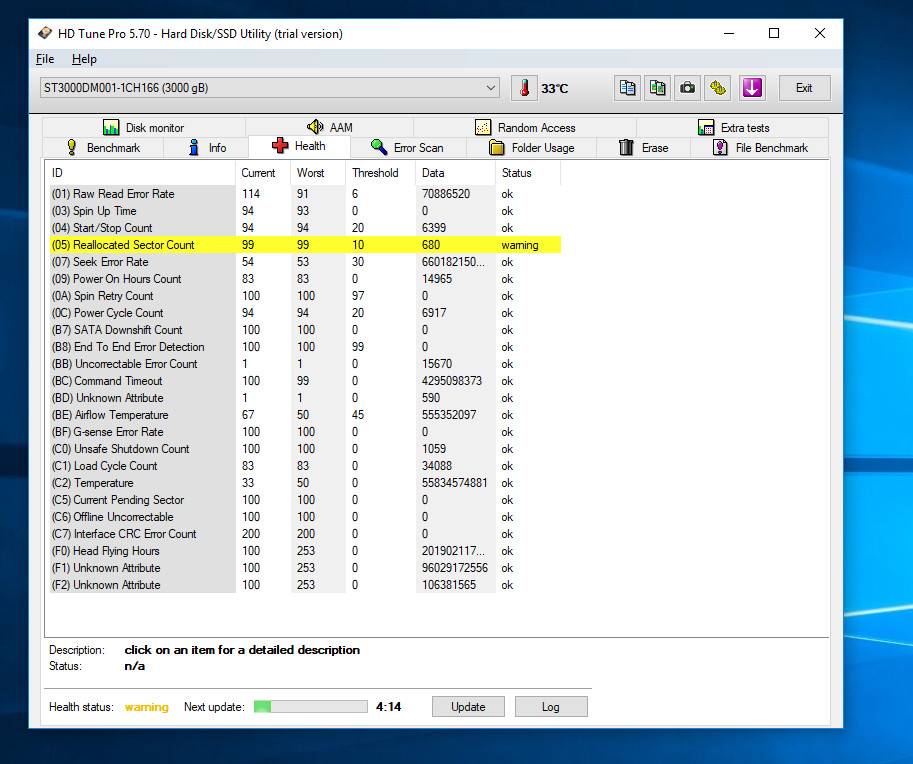913x764 pixels.
Task: Select the Reallocated Sector Count row
Action: pos(134,245)
